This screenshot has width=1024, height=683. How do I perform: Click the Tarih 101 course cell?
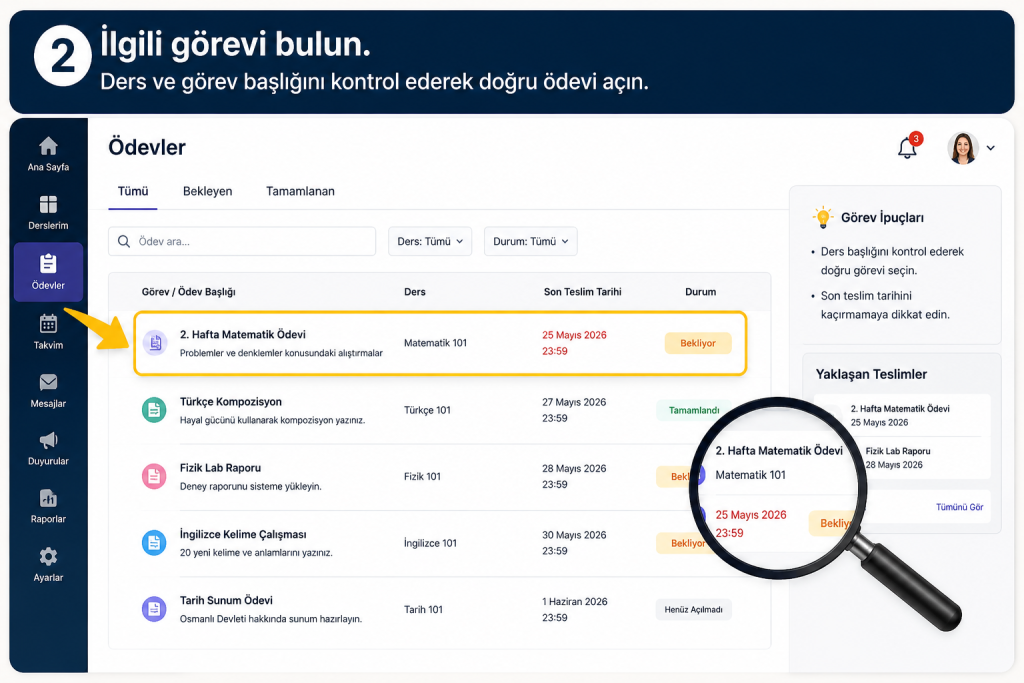[x=423, y=609]
